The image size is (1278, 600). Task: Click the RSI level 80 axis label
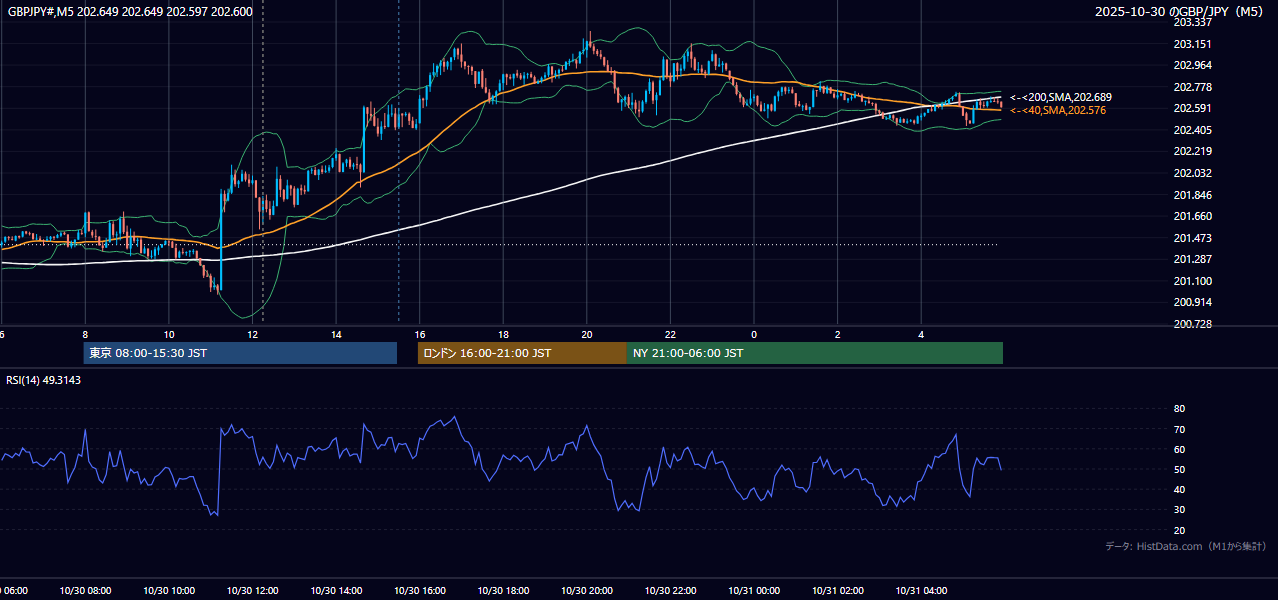[x=1179, y=409]
